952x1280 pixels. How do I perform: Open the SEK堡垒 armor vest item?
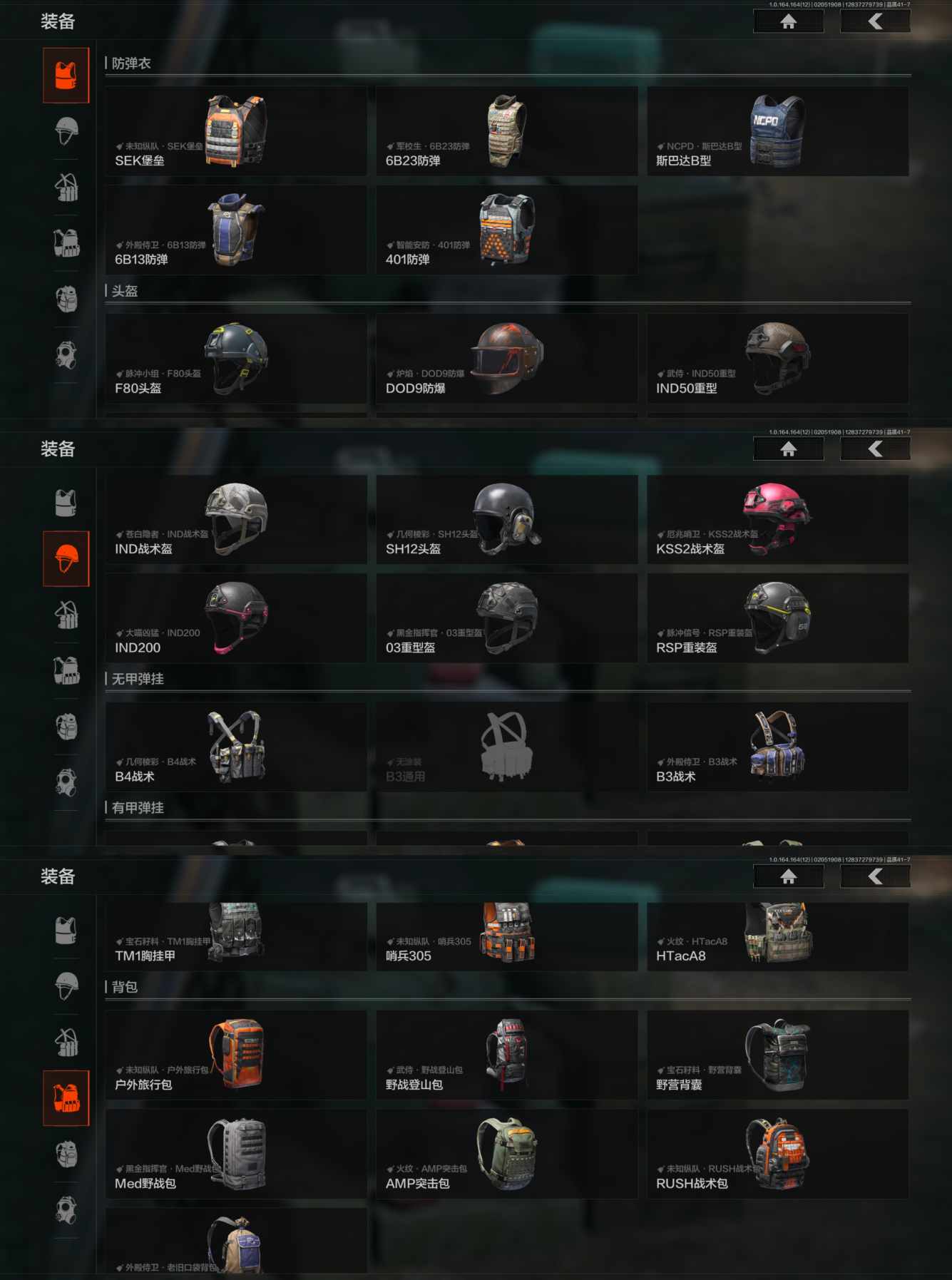(236, 131)
